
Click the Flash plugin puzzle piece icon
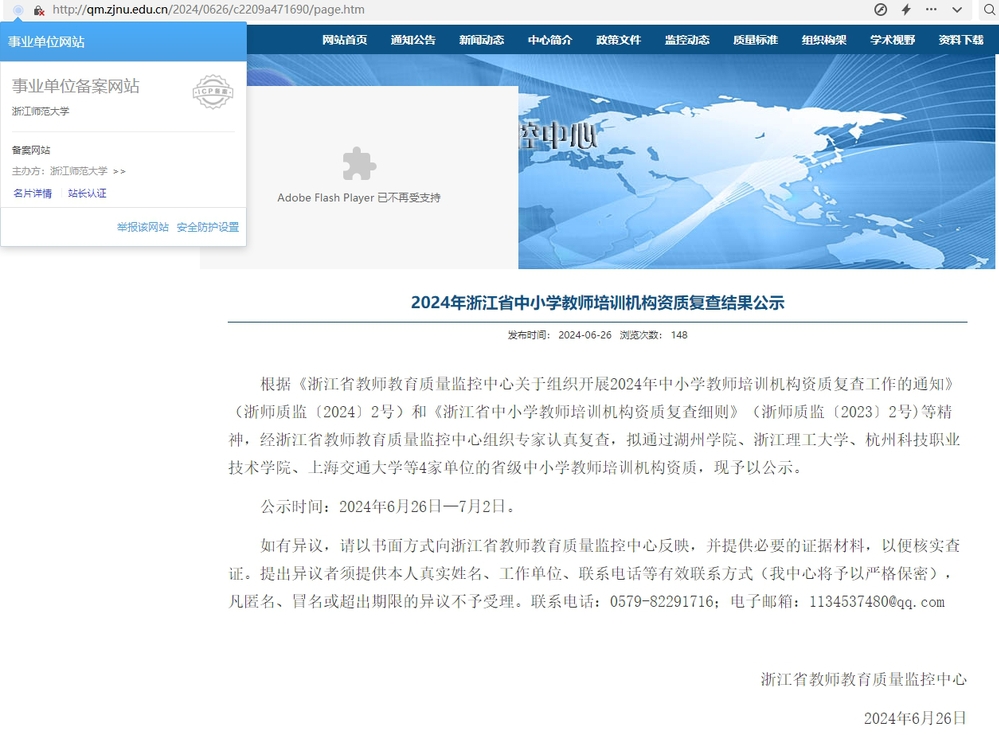(x=358, y=163)
